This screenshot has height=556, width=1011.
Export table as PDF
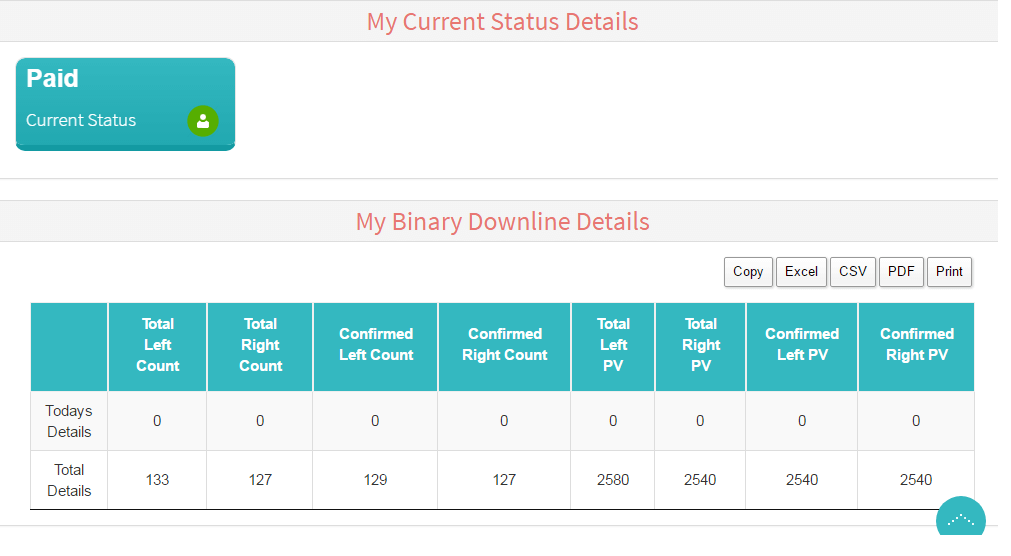[901, 272]
